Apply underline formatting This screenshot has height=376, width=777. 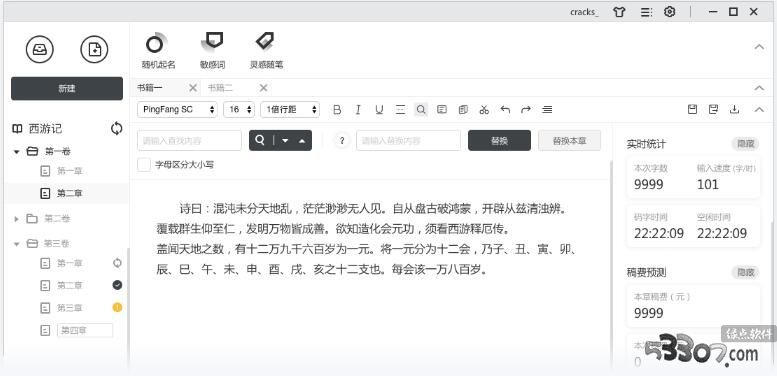pyautogui.click(x=379, y=109)
